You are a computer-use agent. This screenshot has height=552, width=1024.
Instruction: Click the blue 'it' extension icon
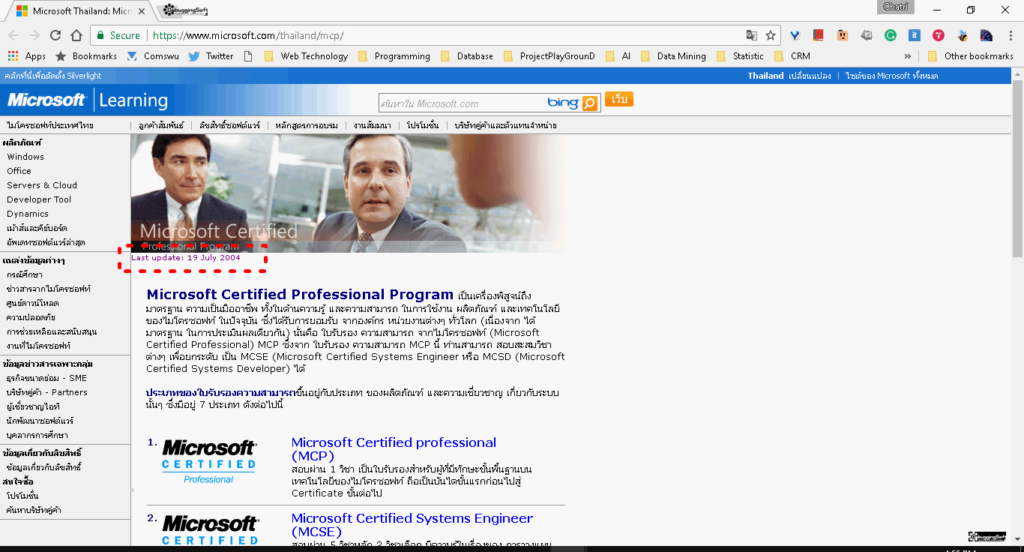click(x=914, y=35)
